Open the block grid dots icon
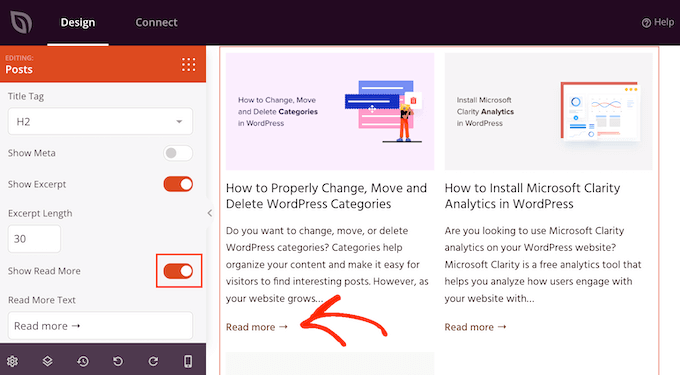 (189, 65)
